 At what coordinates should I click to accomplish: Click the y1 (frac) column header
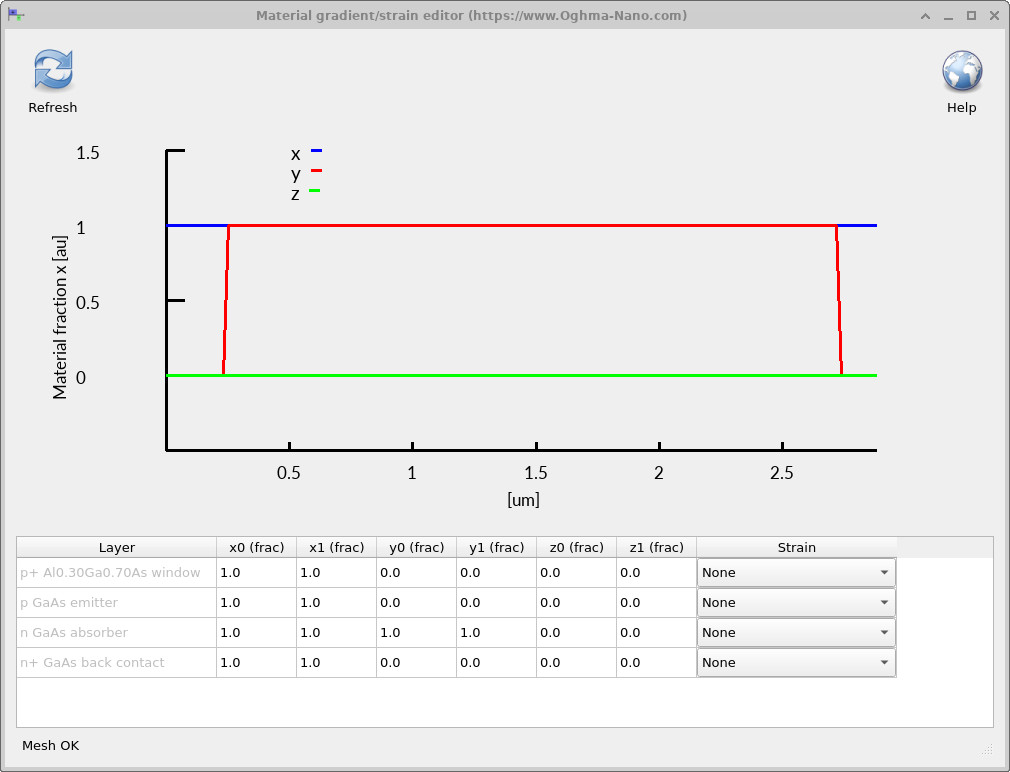(496, 547)
